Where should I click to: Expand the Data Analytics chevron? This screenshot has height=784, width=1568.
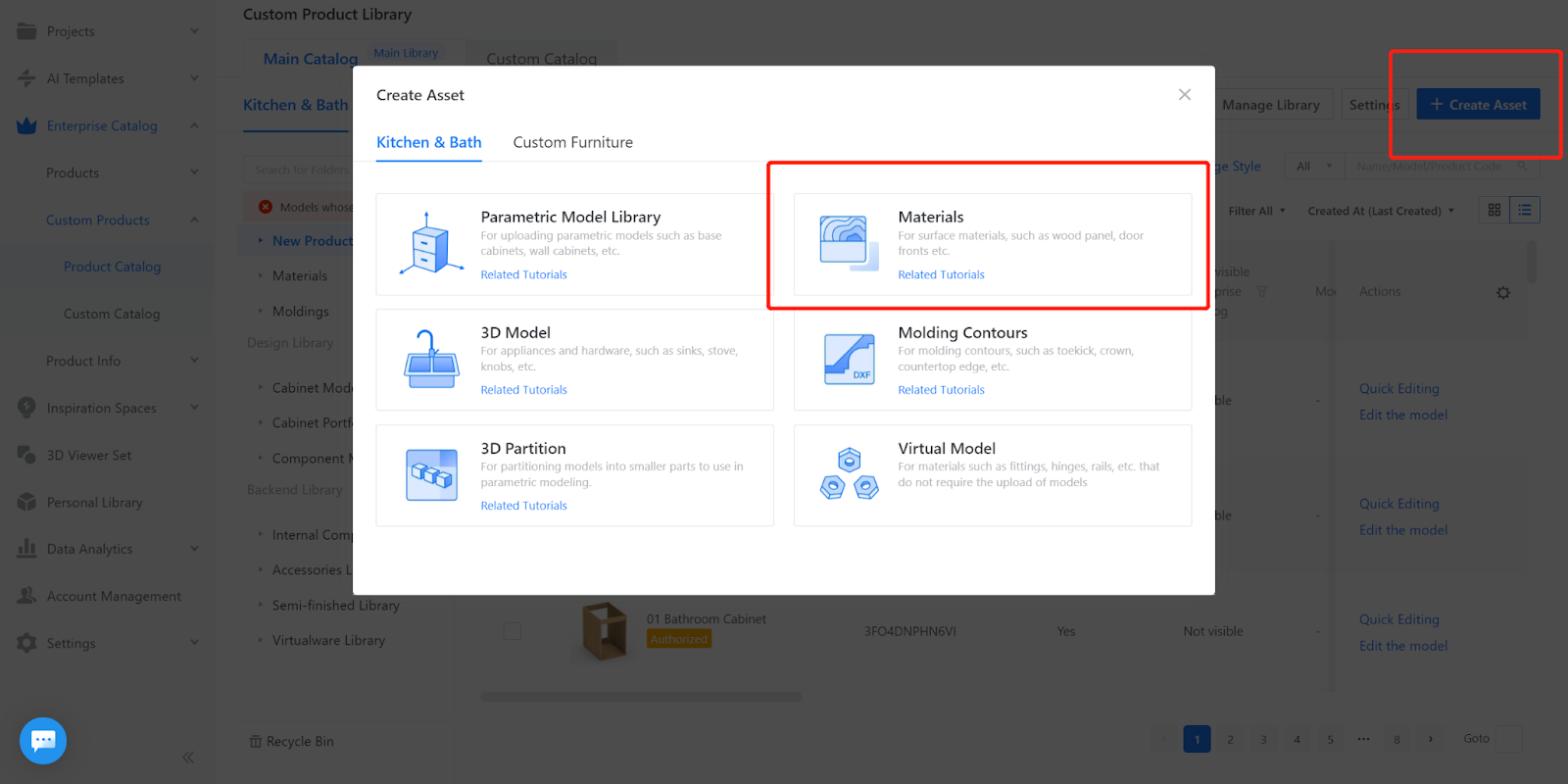tap(194, 549)
